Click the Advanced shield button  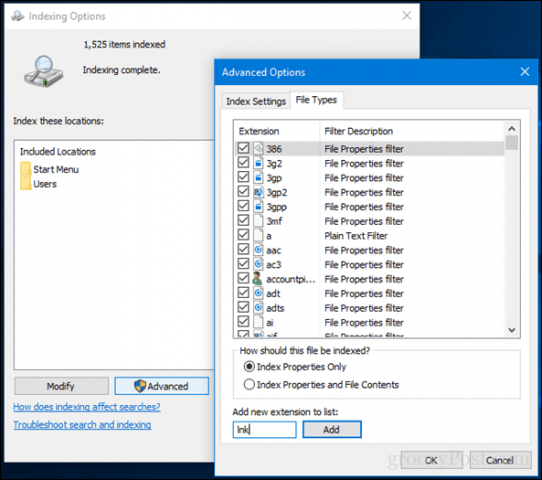(162, 386)
